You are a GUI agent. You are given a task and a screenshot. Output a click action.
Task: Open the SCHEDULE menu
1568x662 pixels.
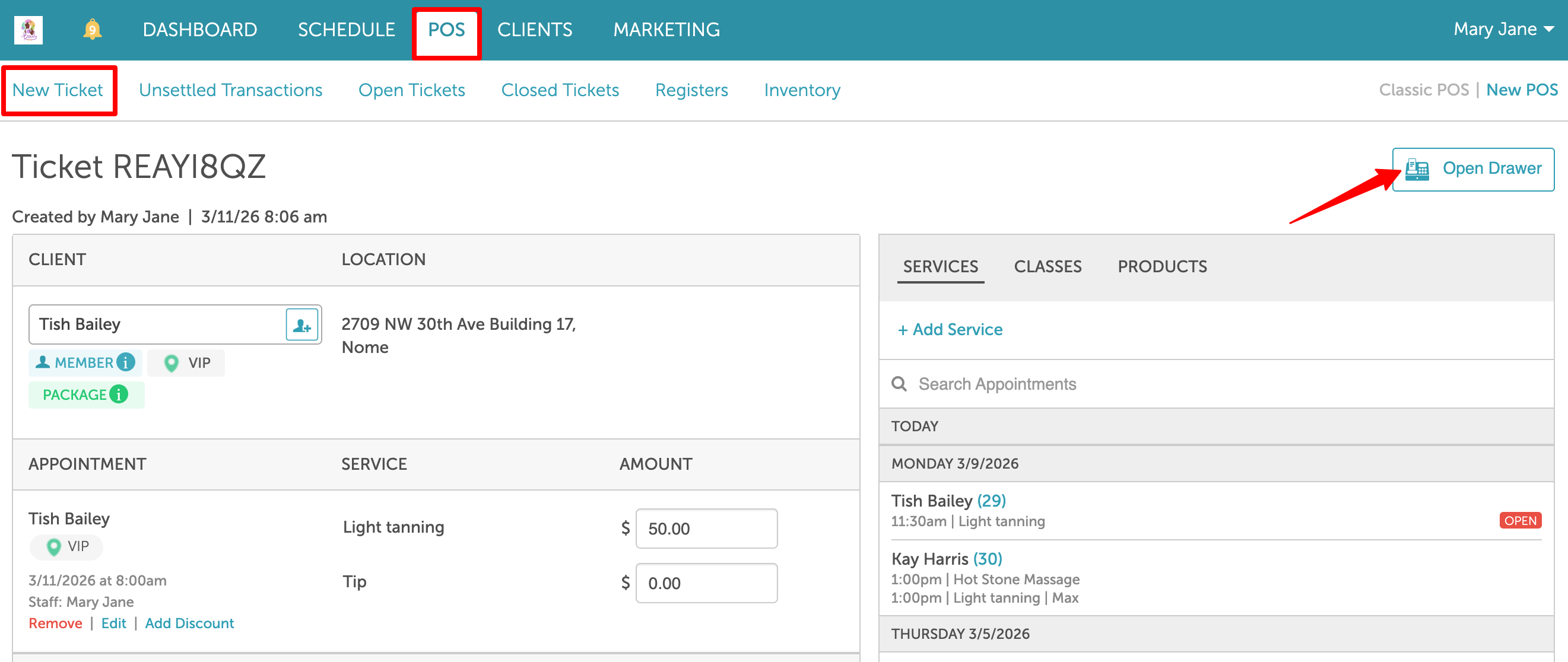point(346,29)
